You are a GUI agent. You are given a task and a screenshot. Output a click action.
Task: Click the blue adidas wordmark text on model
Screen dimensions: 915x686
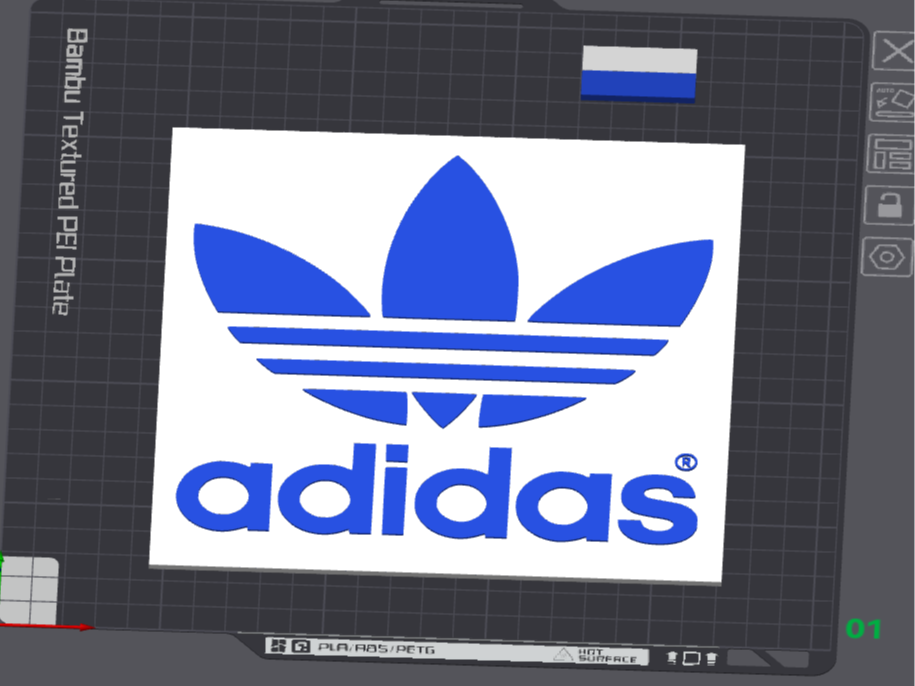click(x=436, y=495)
